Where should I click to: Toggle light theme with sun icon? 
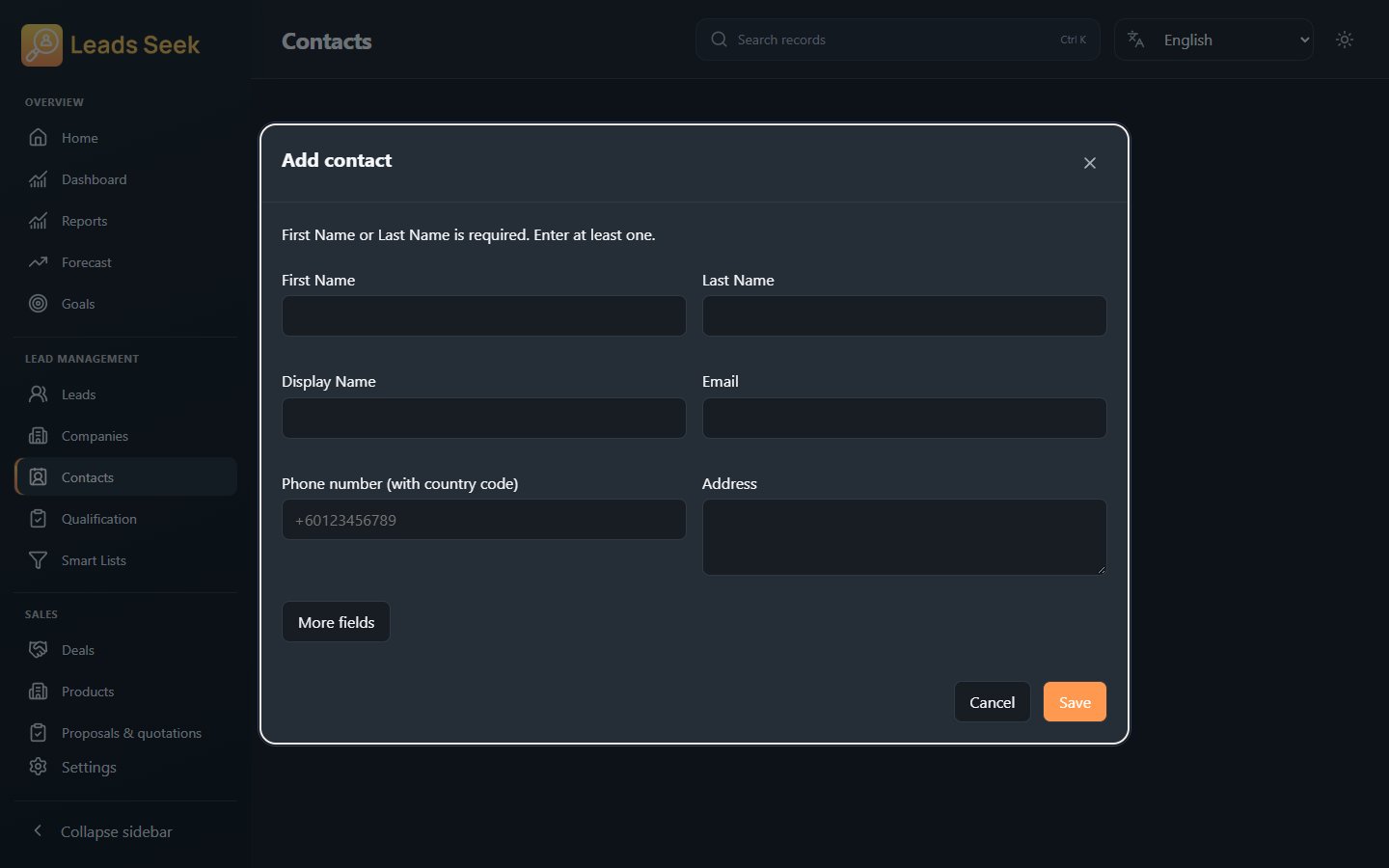[x=1345, y=40]
